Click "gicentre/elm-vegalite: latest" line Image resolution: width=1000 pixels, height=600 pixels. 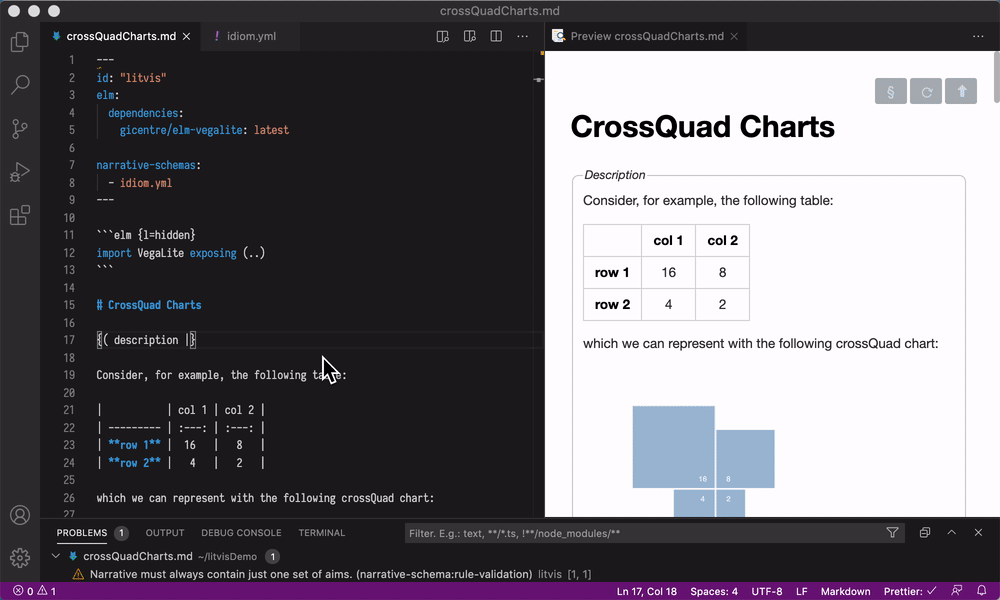pos(204,129)
